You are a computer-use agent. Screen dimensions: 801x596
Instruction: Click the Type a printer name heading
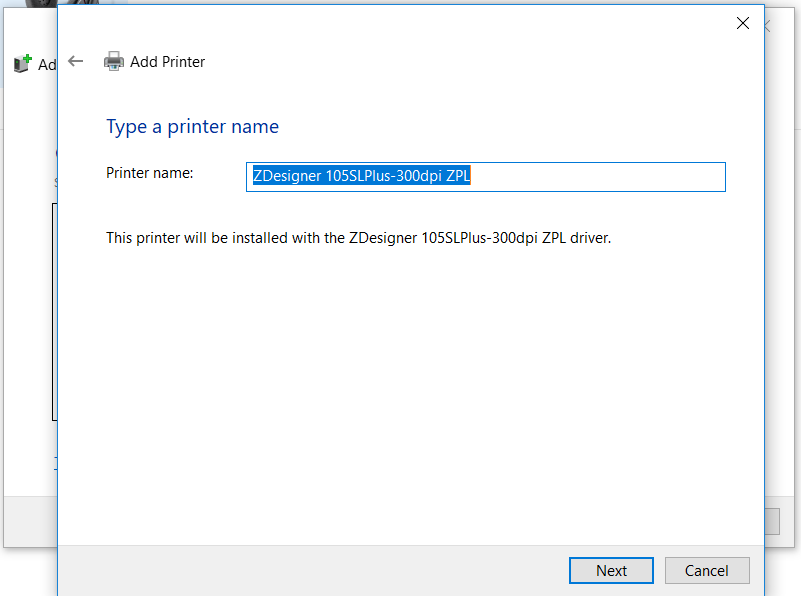point(191,126)
